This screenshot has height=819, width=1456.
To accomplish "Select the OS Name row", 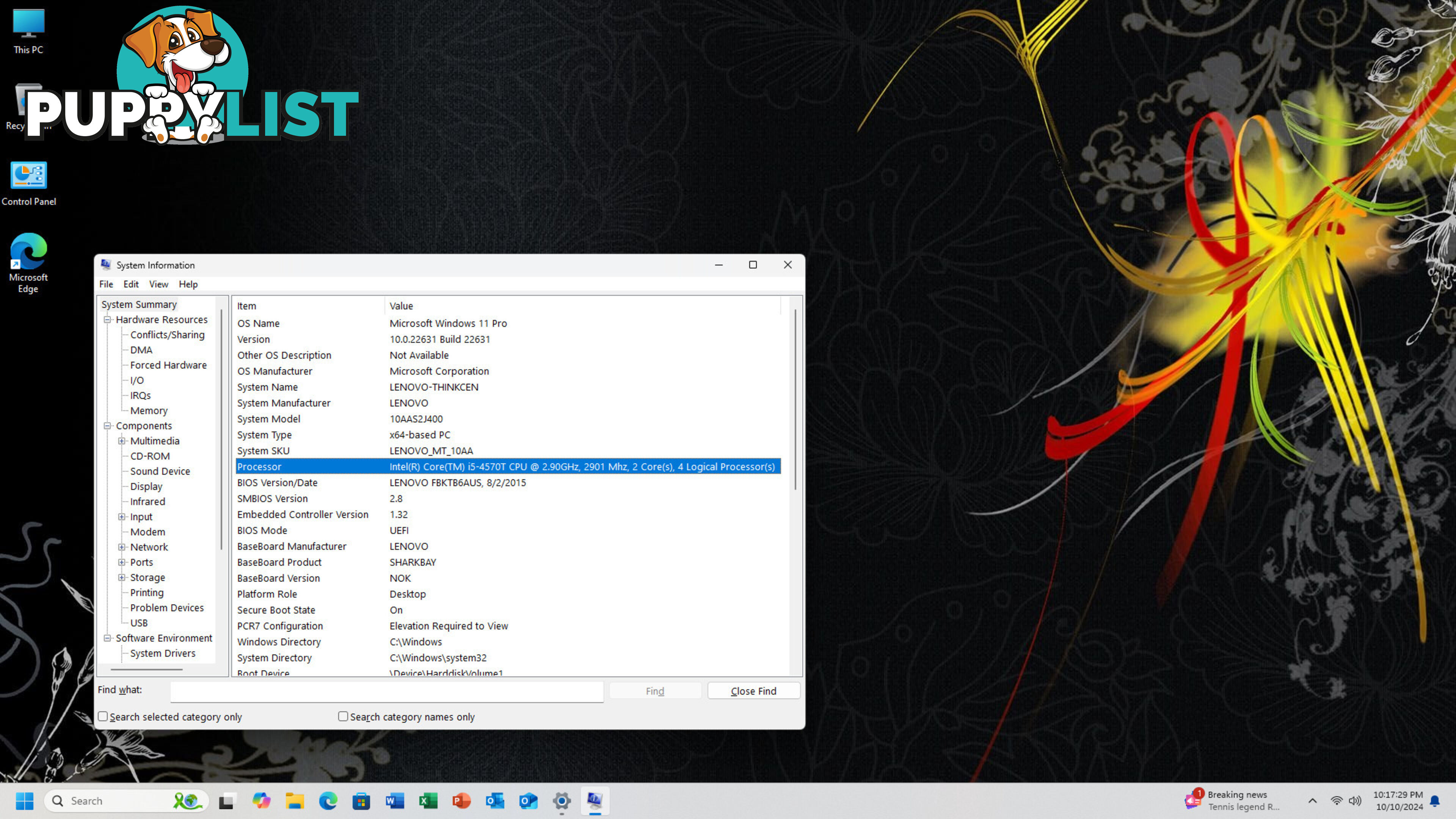I will 508,323.
